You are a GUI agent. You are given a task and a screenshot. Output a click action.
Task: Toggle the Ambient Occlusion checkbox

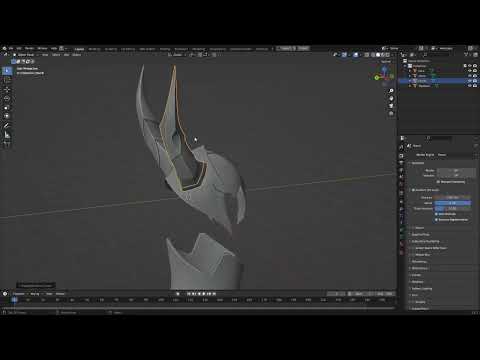click(413, 190)
